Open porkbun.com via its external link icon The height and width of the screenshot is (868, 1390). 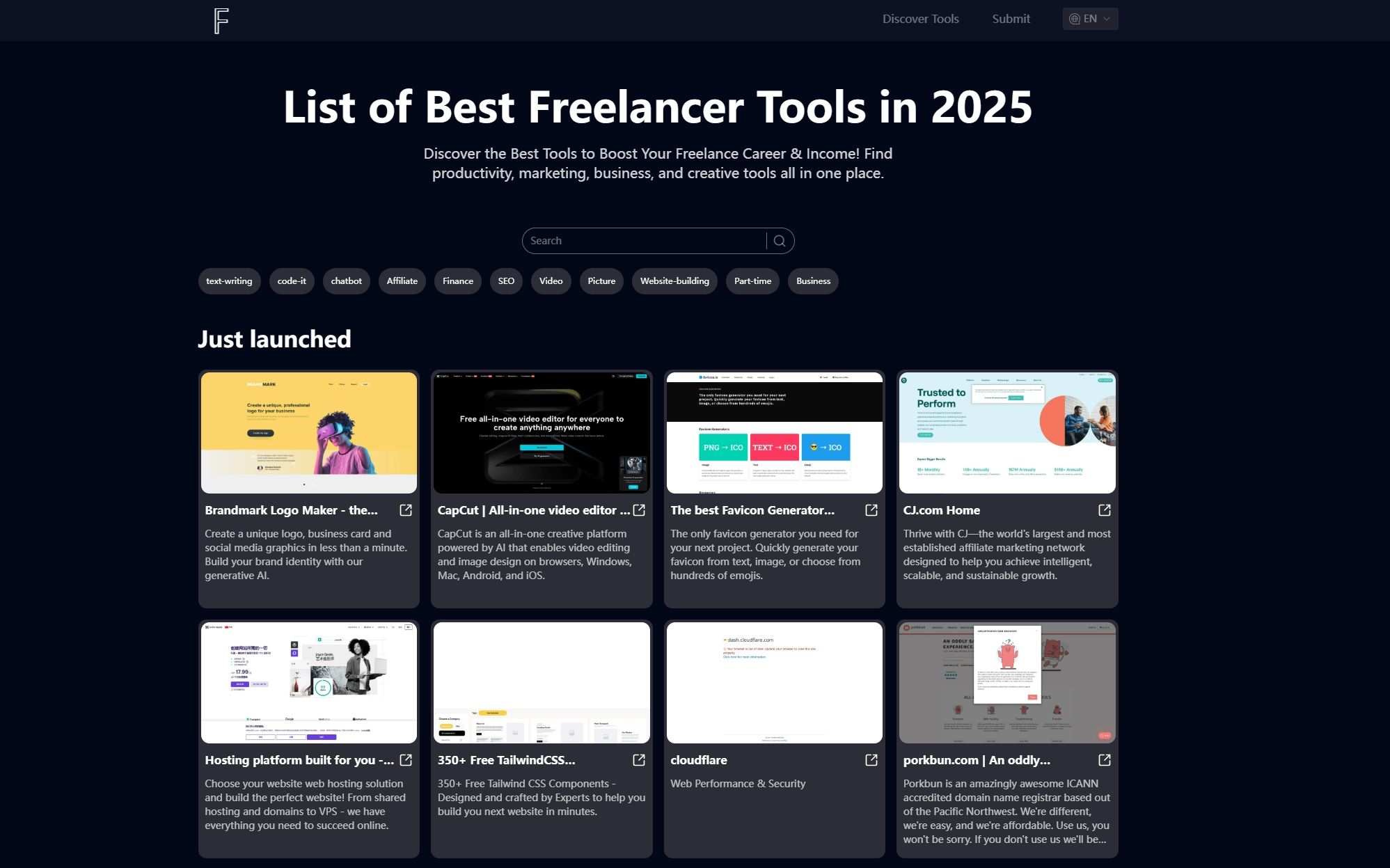(x=1104, y=760)
